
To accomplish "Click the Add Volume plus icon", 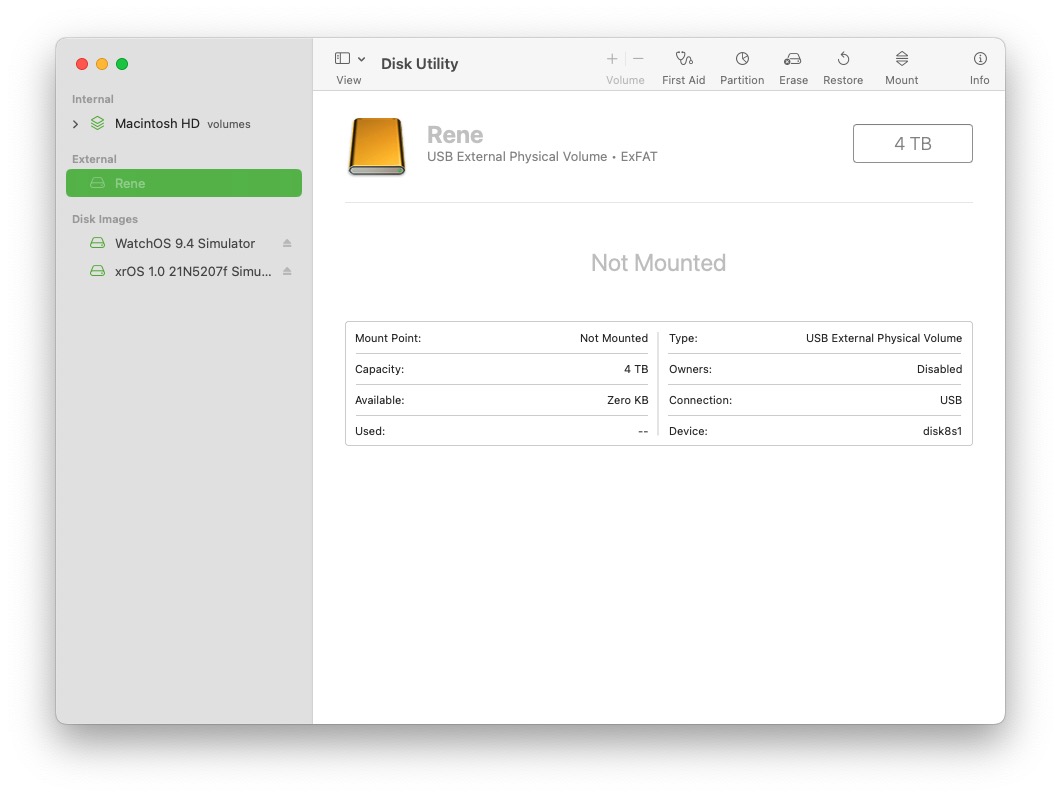I will [x=611, y=58].
